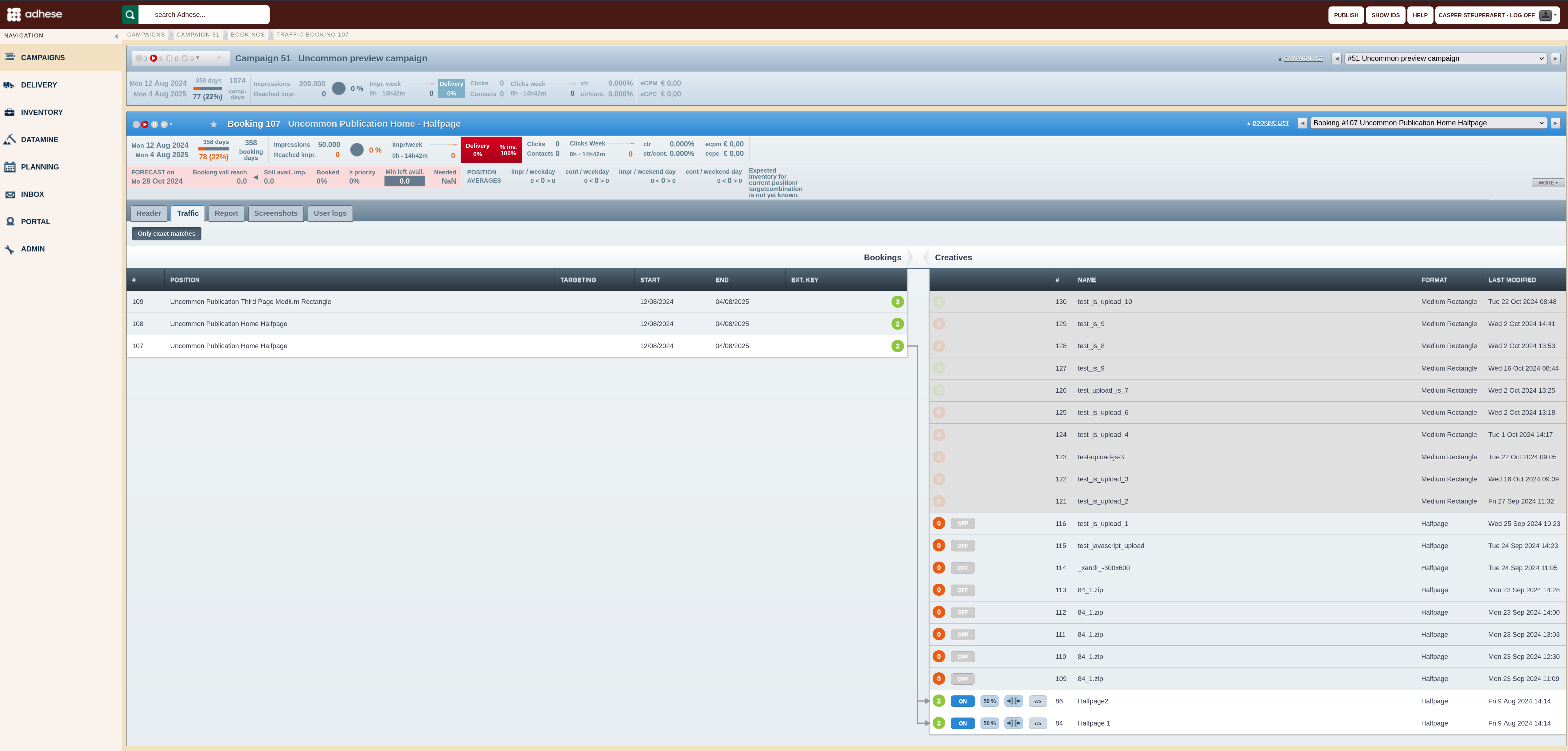Open Datamine via its sidebar icon
The width and height of the screenshot is (1568, 751).
(x=9, y=139)
